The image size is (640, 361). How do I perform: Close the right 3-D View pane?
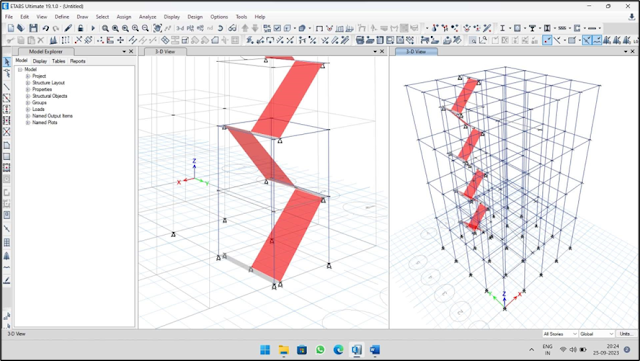coord(633,51)
